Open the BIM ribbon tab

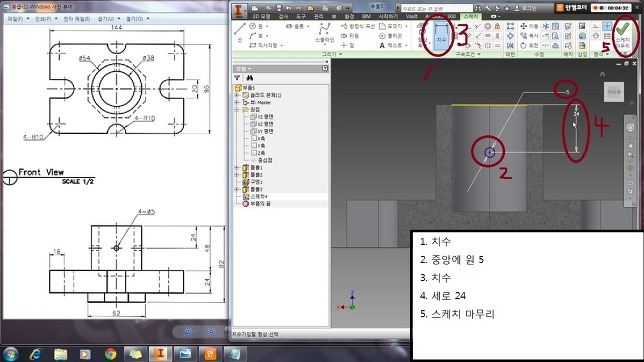pos(366,16)
